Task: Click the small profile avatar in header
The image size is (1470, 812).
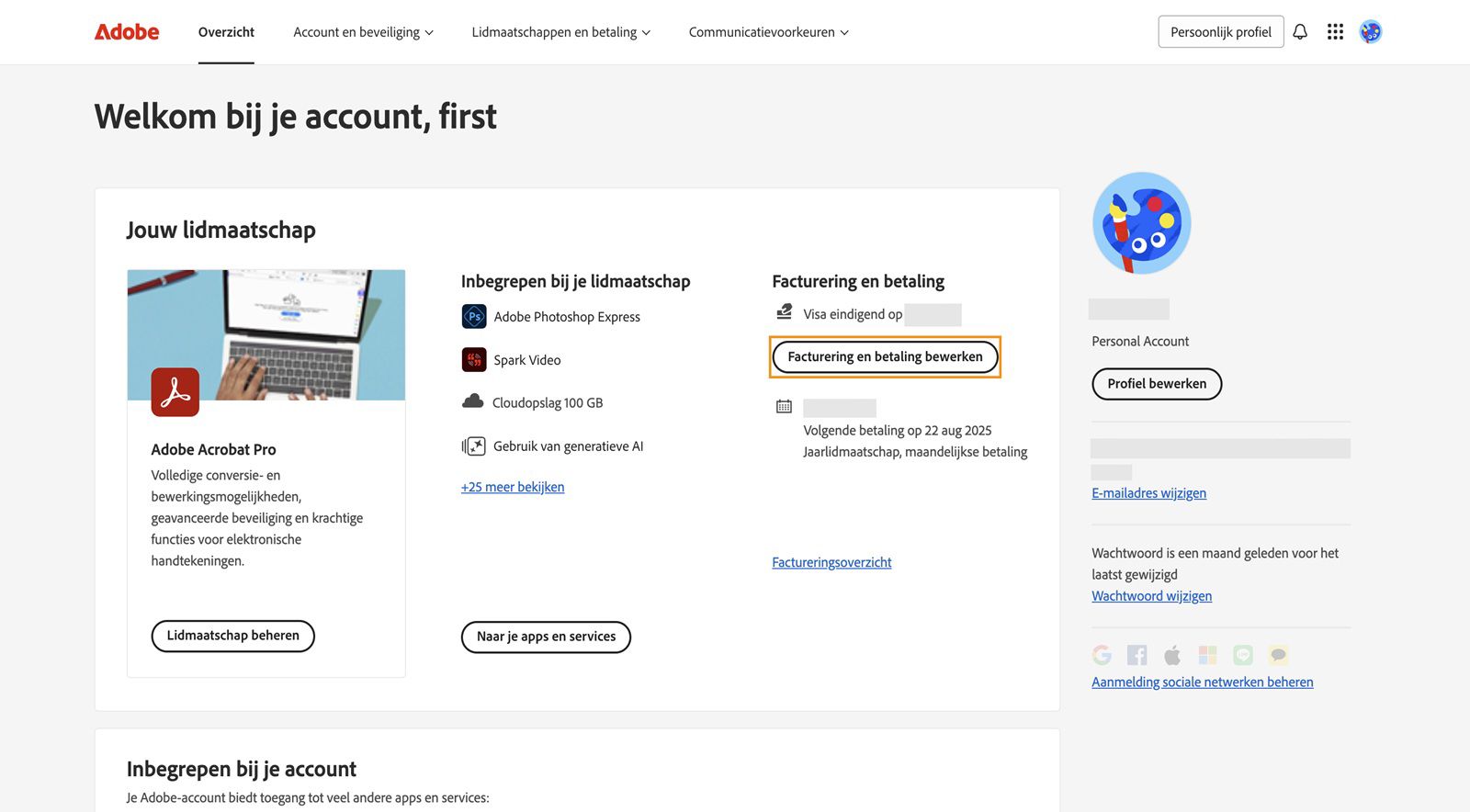Action: 1371,32
